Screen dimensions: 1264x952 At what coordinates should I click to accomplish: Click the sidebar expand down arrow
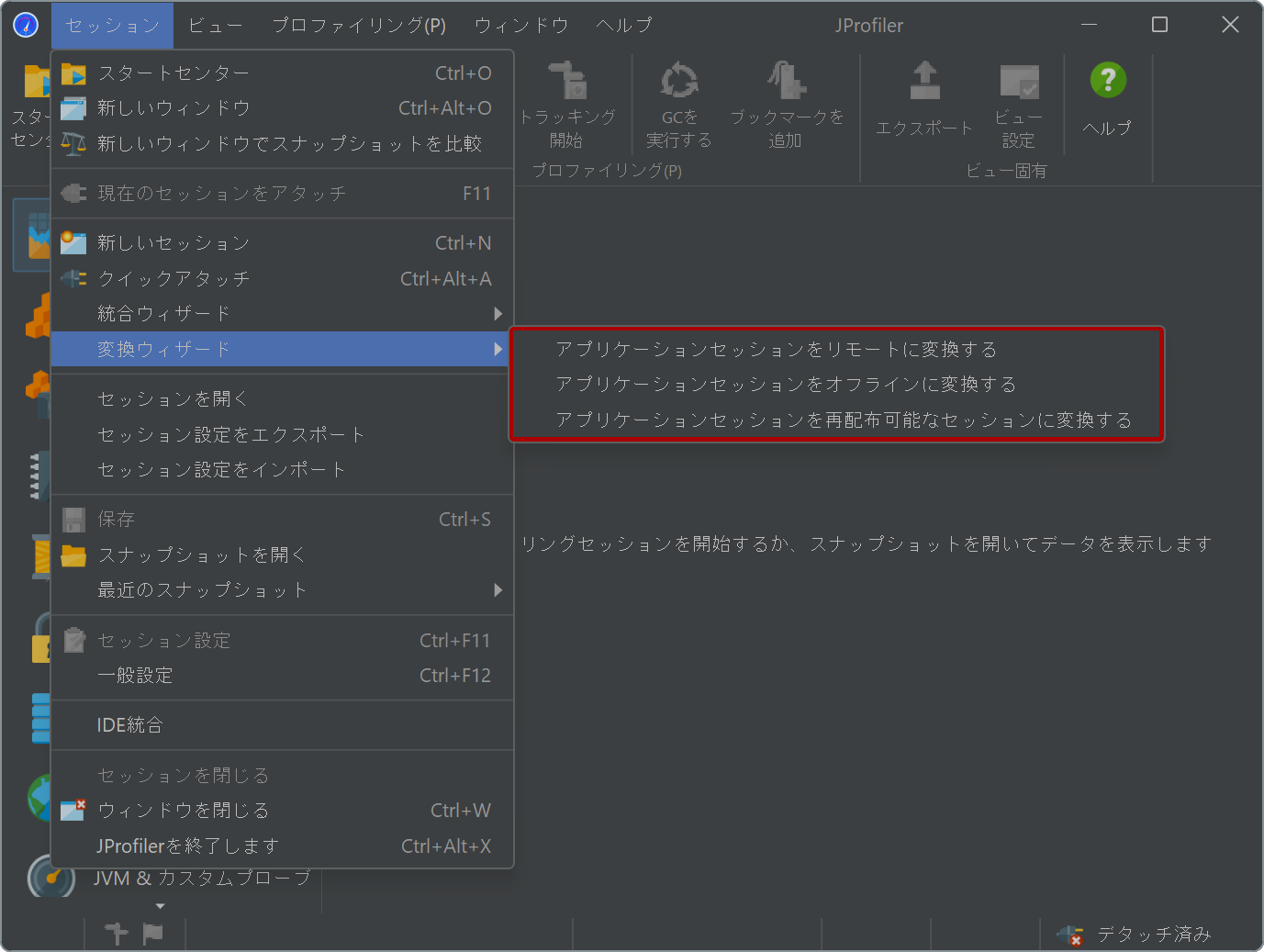pos(161,906)
